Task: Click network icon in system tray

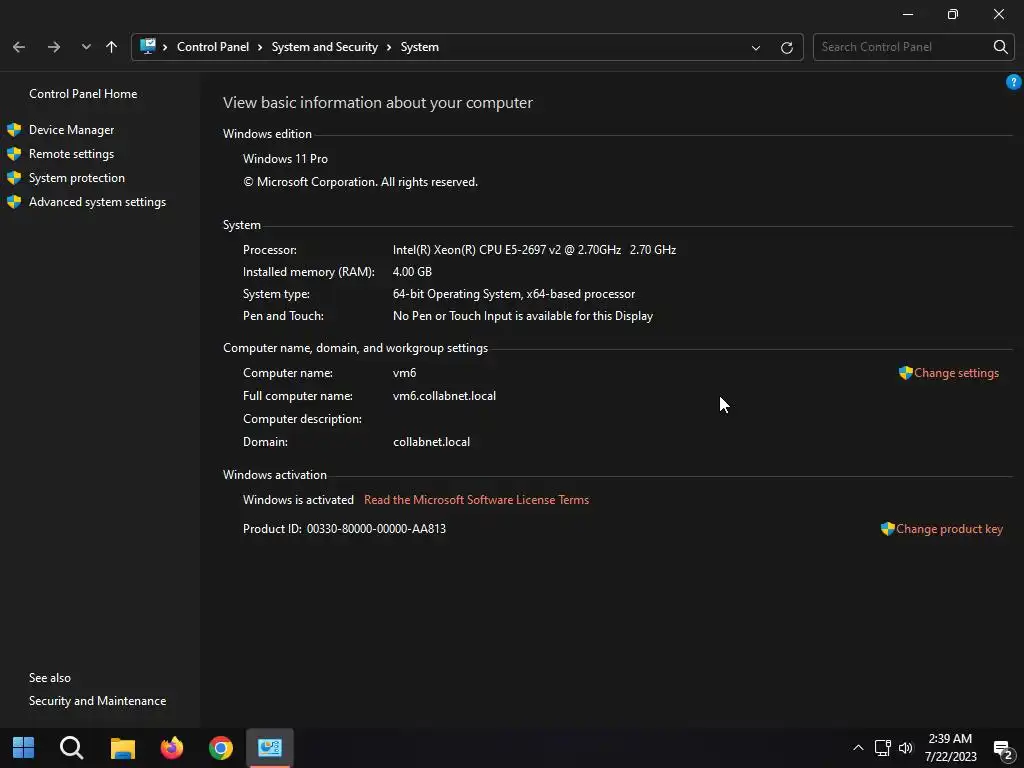Action: point(883,748)
